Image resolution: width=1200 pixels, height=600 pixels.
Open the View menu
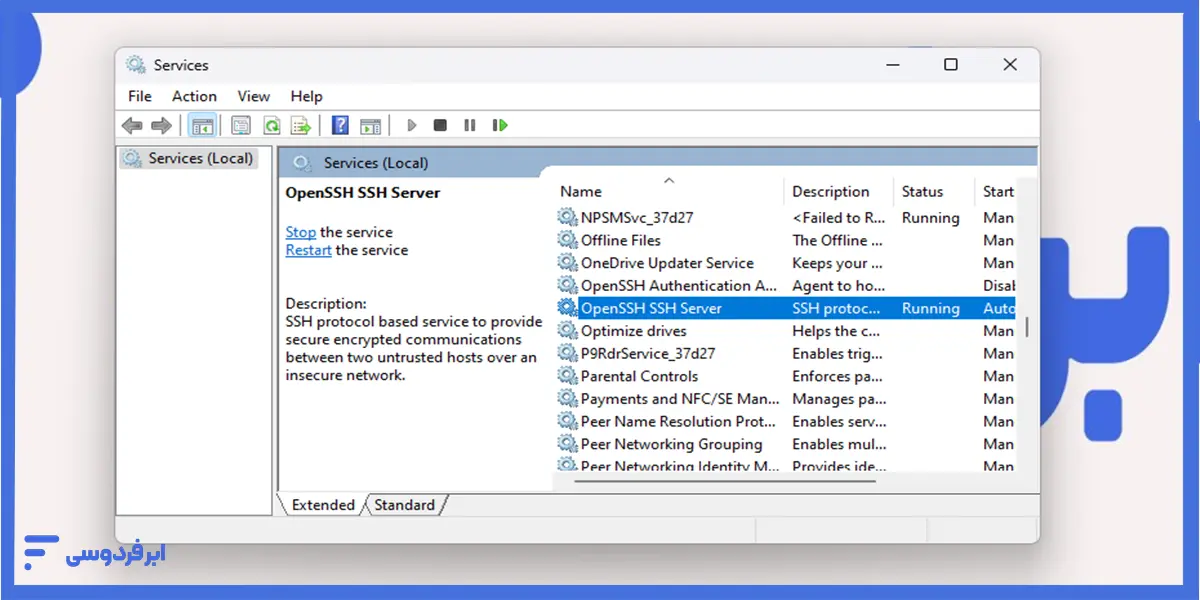pos(254,96)
